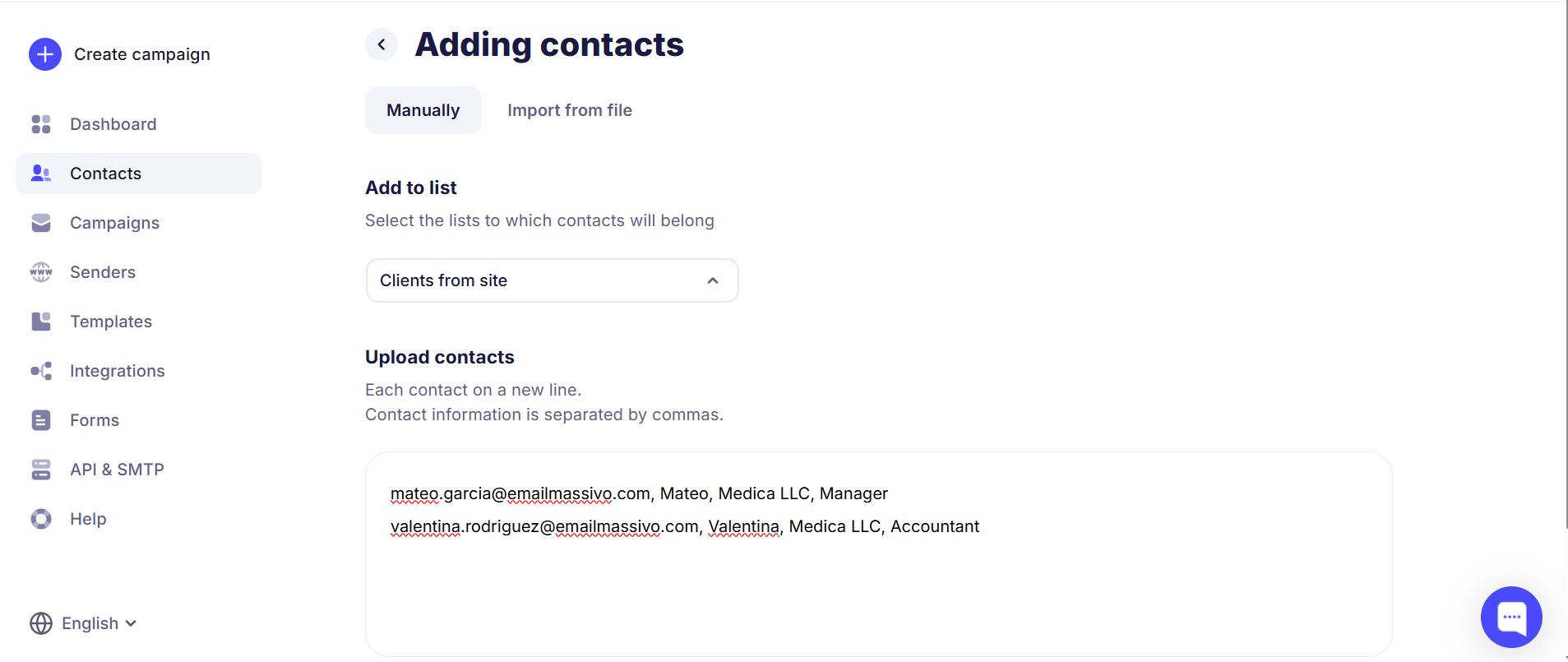The height and width of the screenshot is (662, 1568).
Task: Click the Integrations nodes icon
Action: 41,371
